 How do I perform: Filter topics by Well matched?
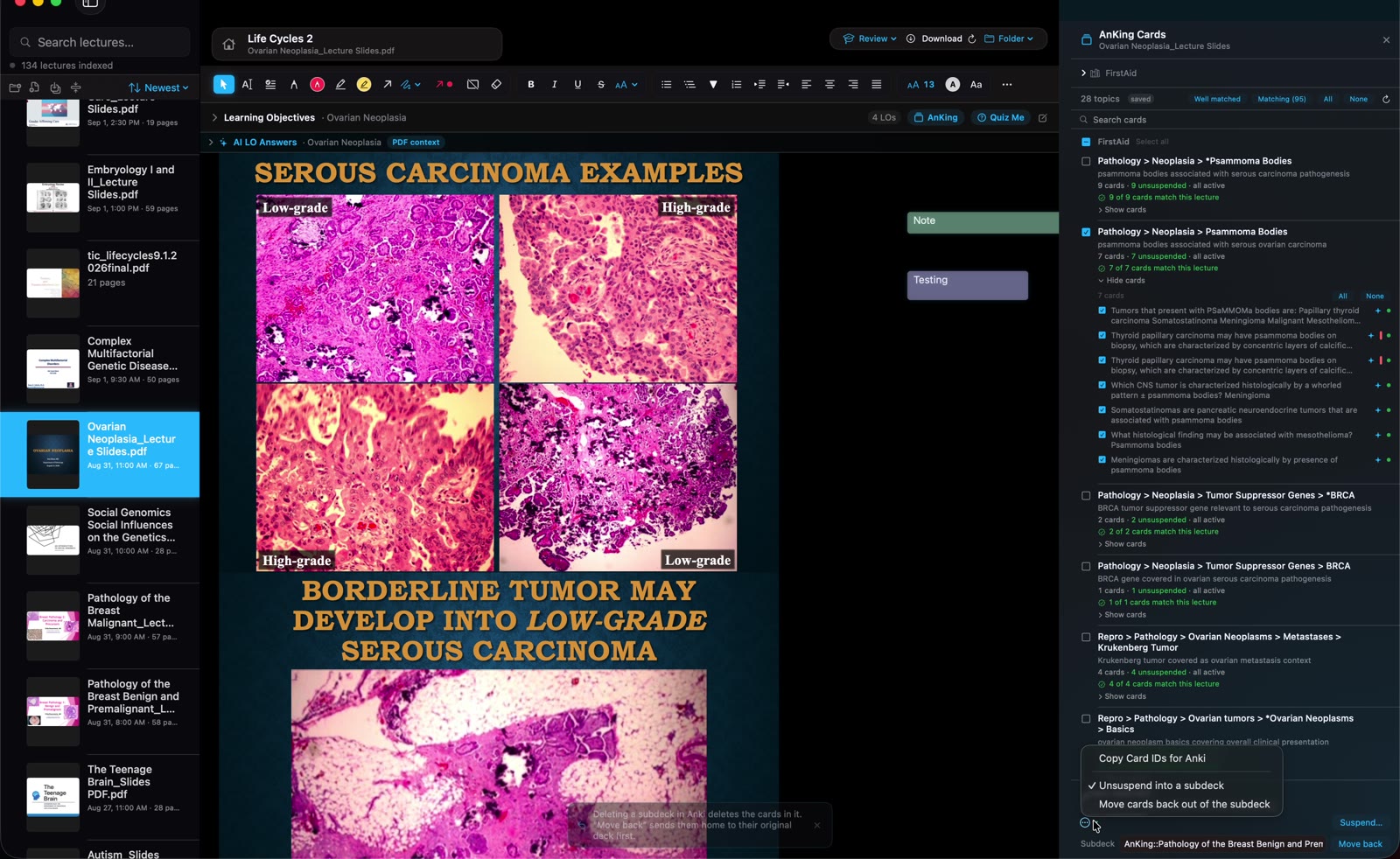[x=1217, y=99]
